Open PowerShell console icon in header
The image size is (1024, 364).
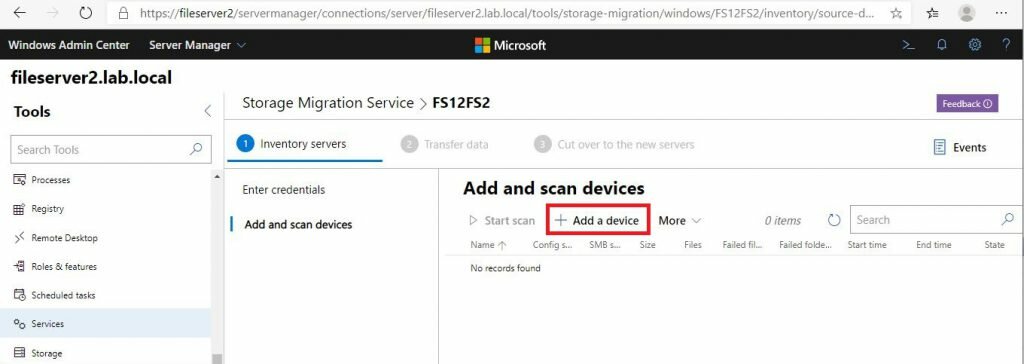908,45
